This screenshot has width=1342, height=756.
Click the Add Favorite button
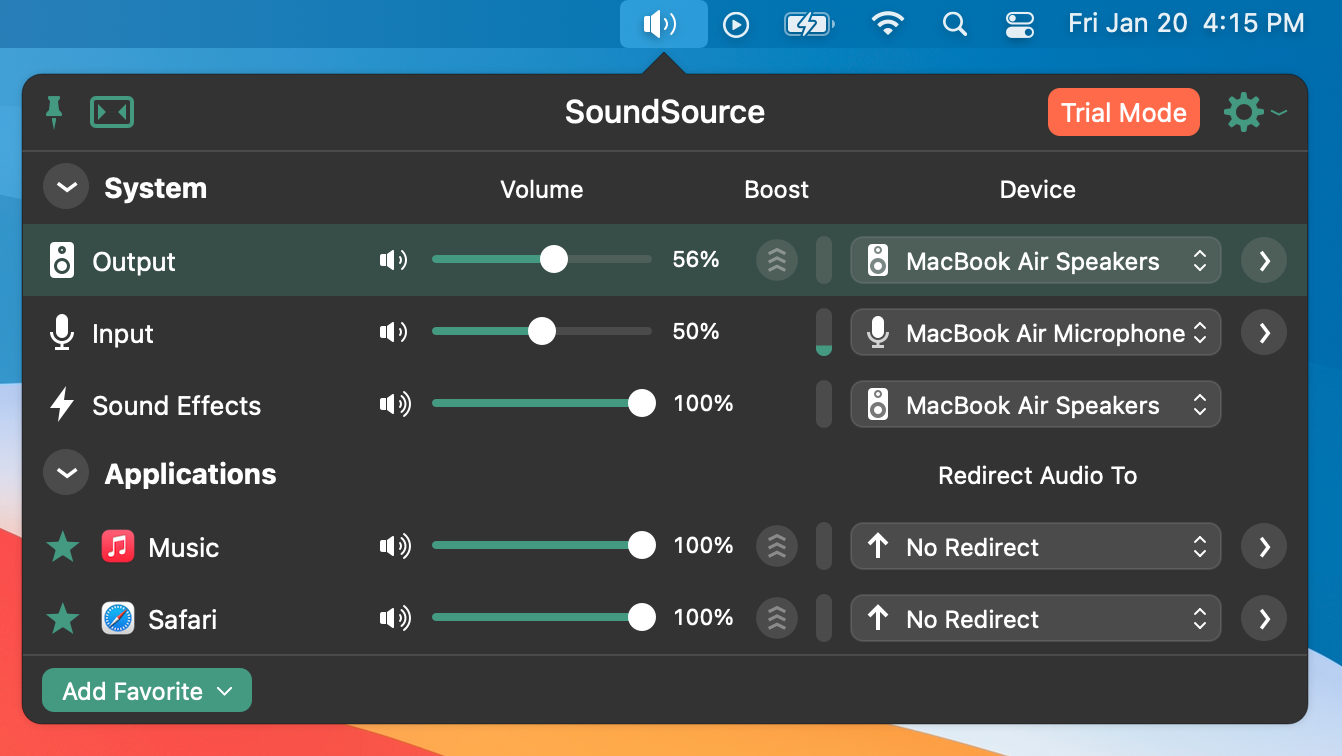pyautogui.click(x=147, y=690)
